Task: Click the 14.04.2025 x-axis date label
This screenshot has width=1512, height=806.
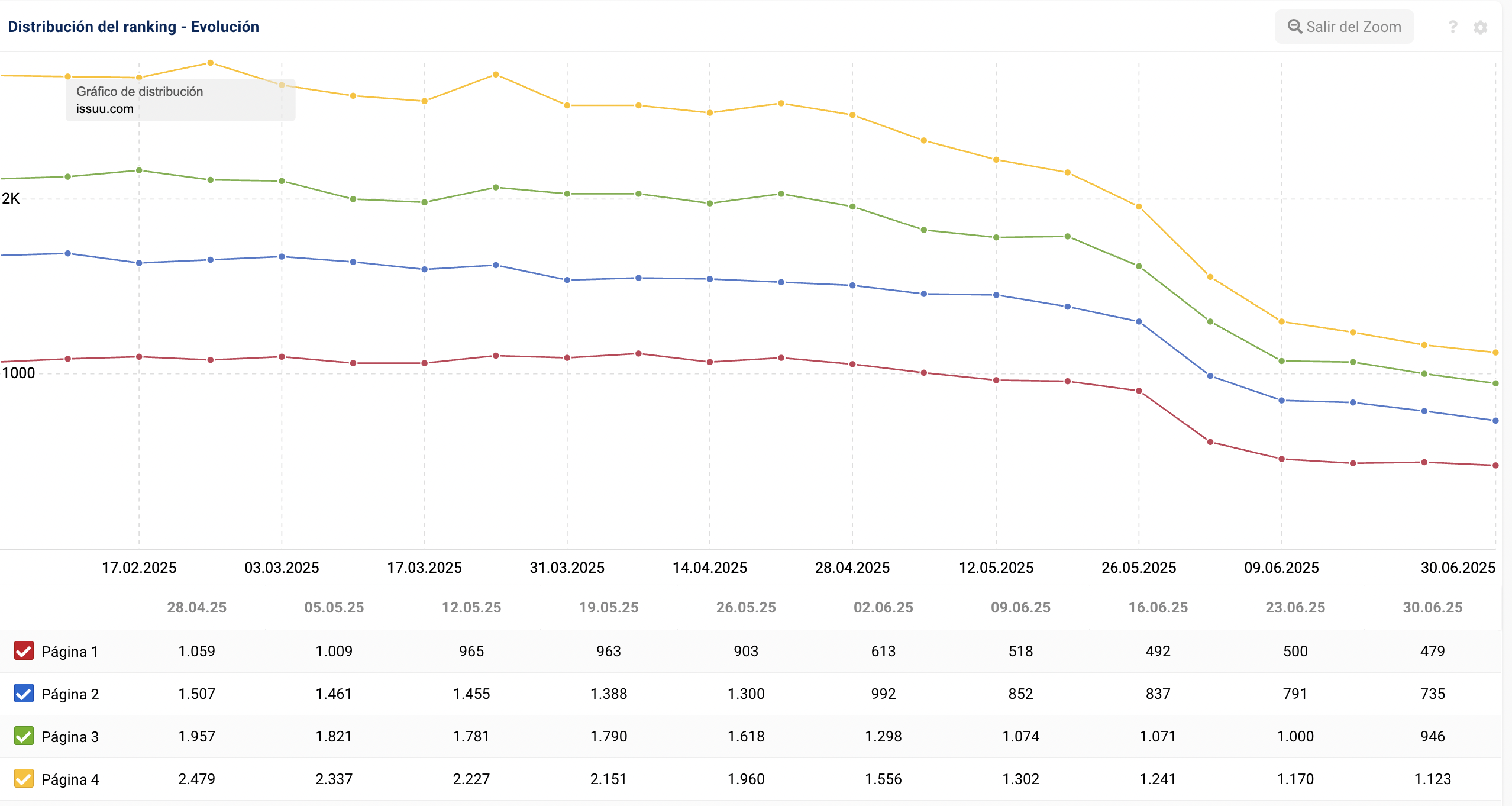Action: pyautogui.click(x=709, y=568)
